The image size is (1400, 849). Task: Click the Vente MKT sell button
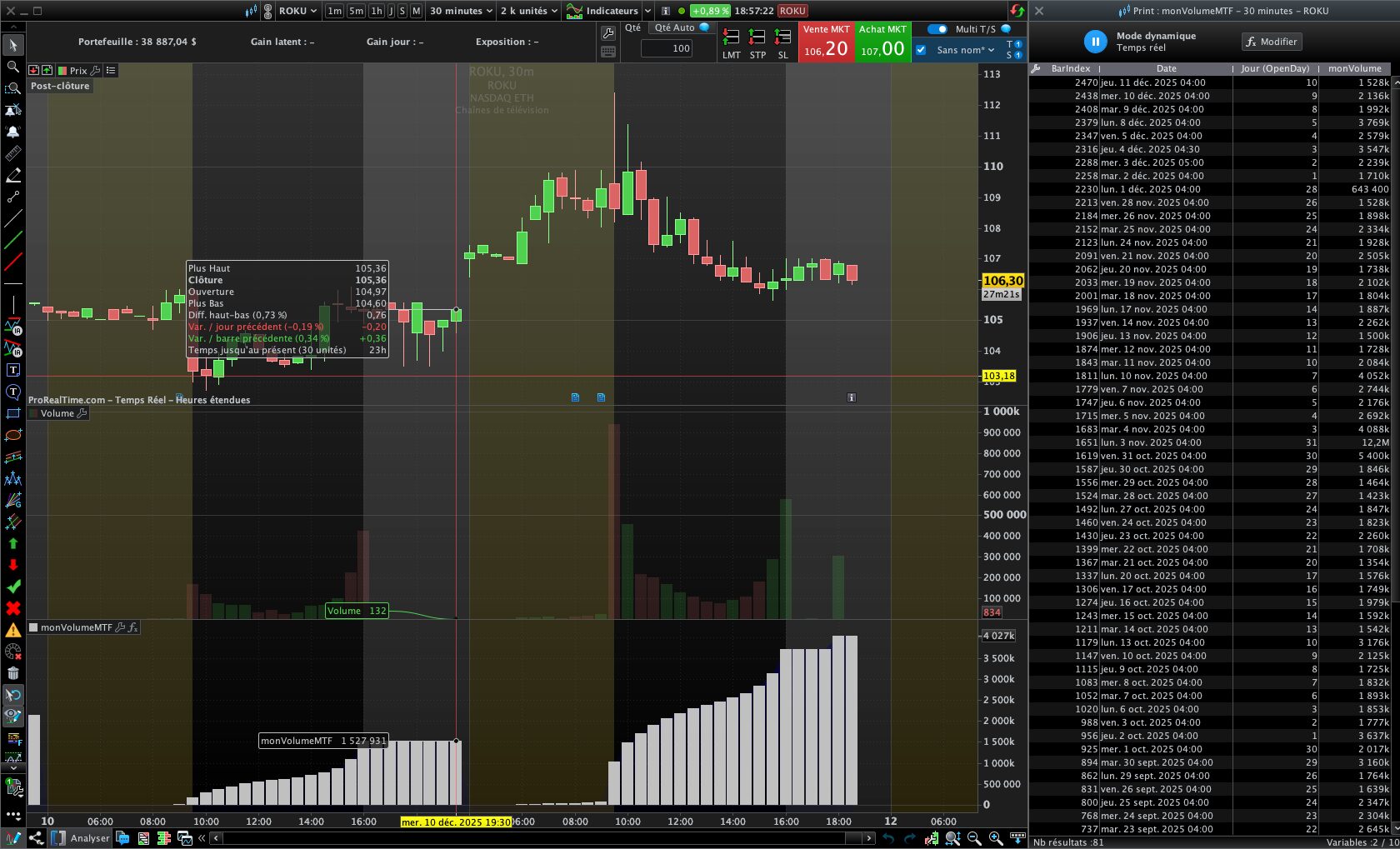click(x=826, y=42)
